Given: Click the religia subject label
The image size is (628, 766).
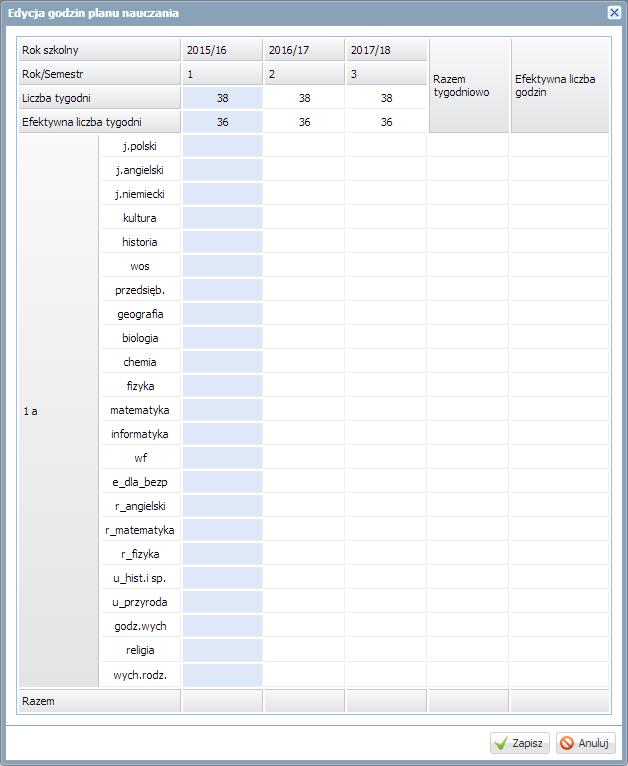Looking at the screenshot, I should pyautogui.click(x=140, y=650).
